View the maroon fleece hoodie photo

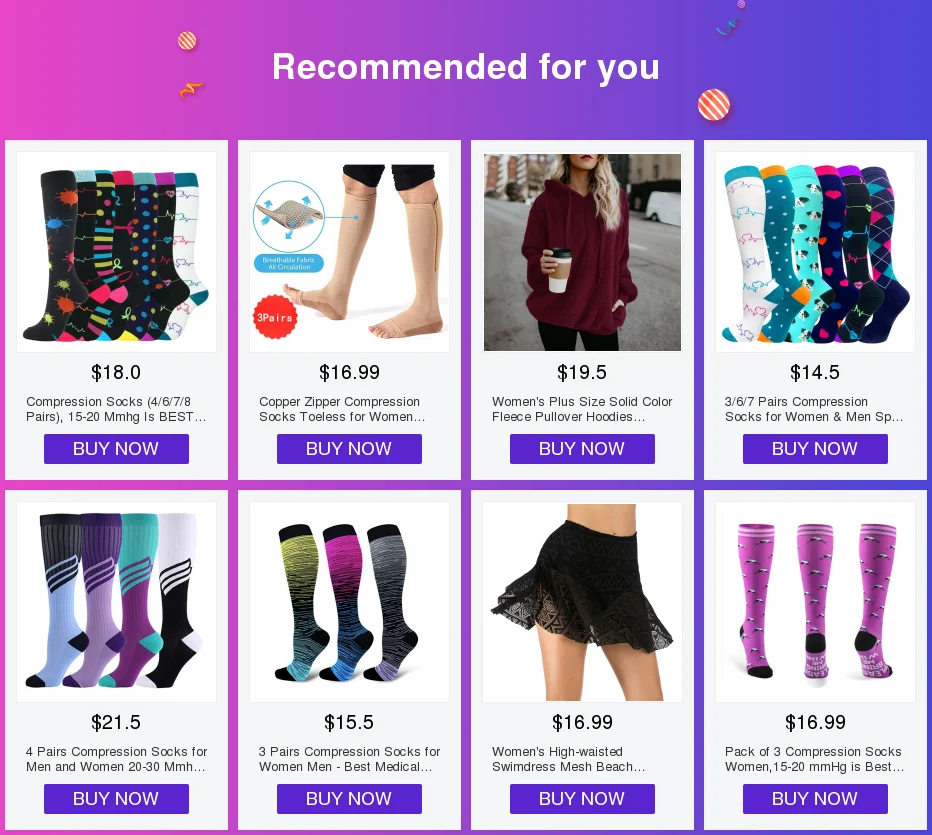582,252
